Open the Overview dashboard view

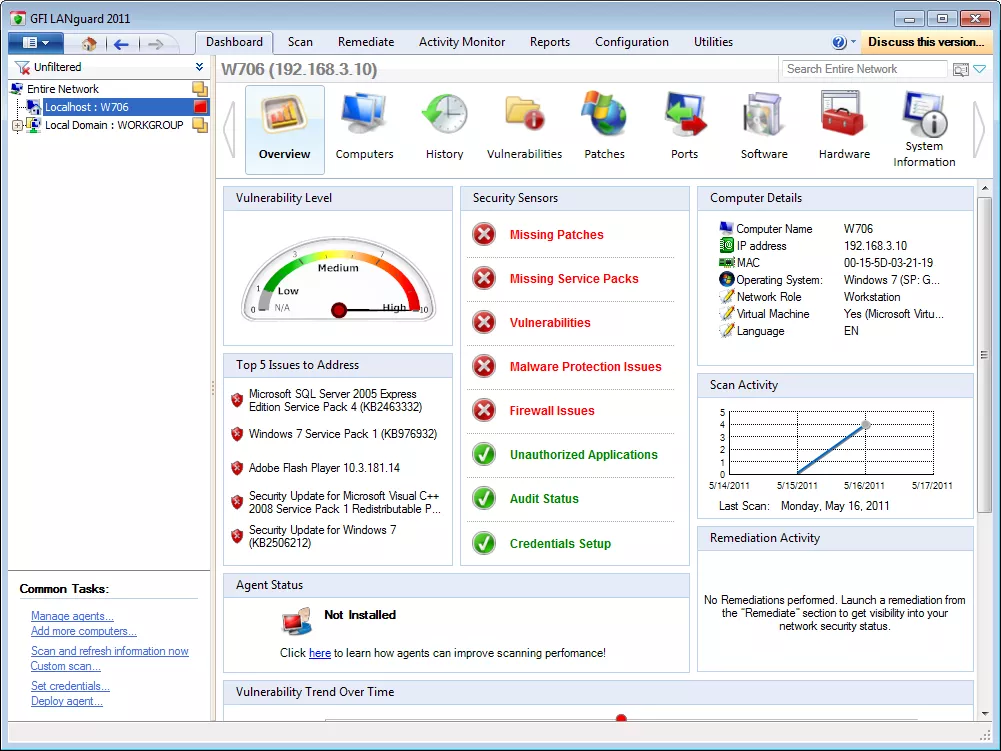point(285,130)
